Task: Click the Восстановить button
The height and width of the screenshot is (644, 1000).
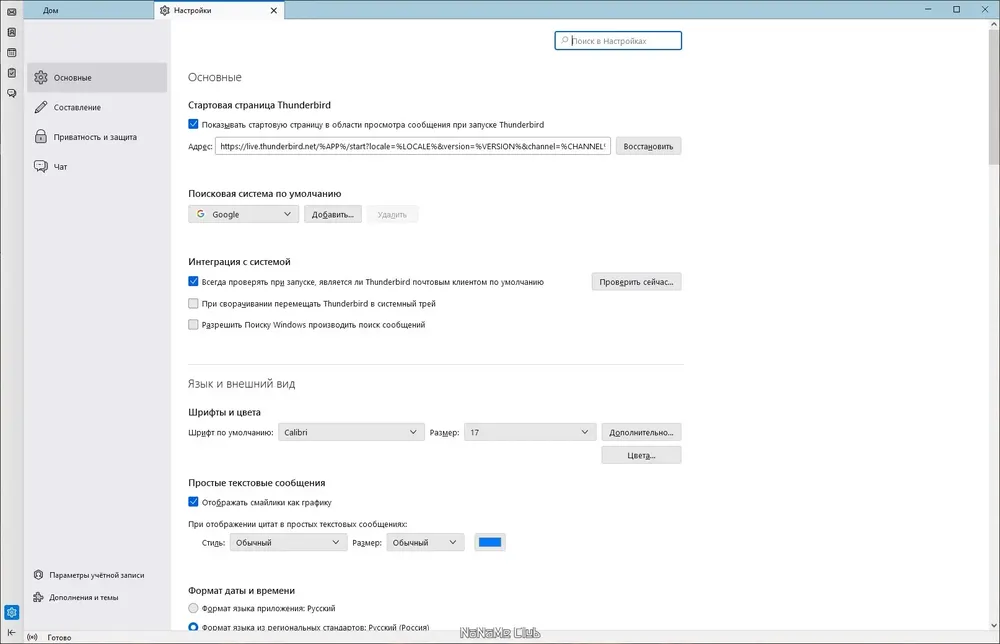Action: coord(648,146)
